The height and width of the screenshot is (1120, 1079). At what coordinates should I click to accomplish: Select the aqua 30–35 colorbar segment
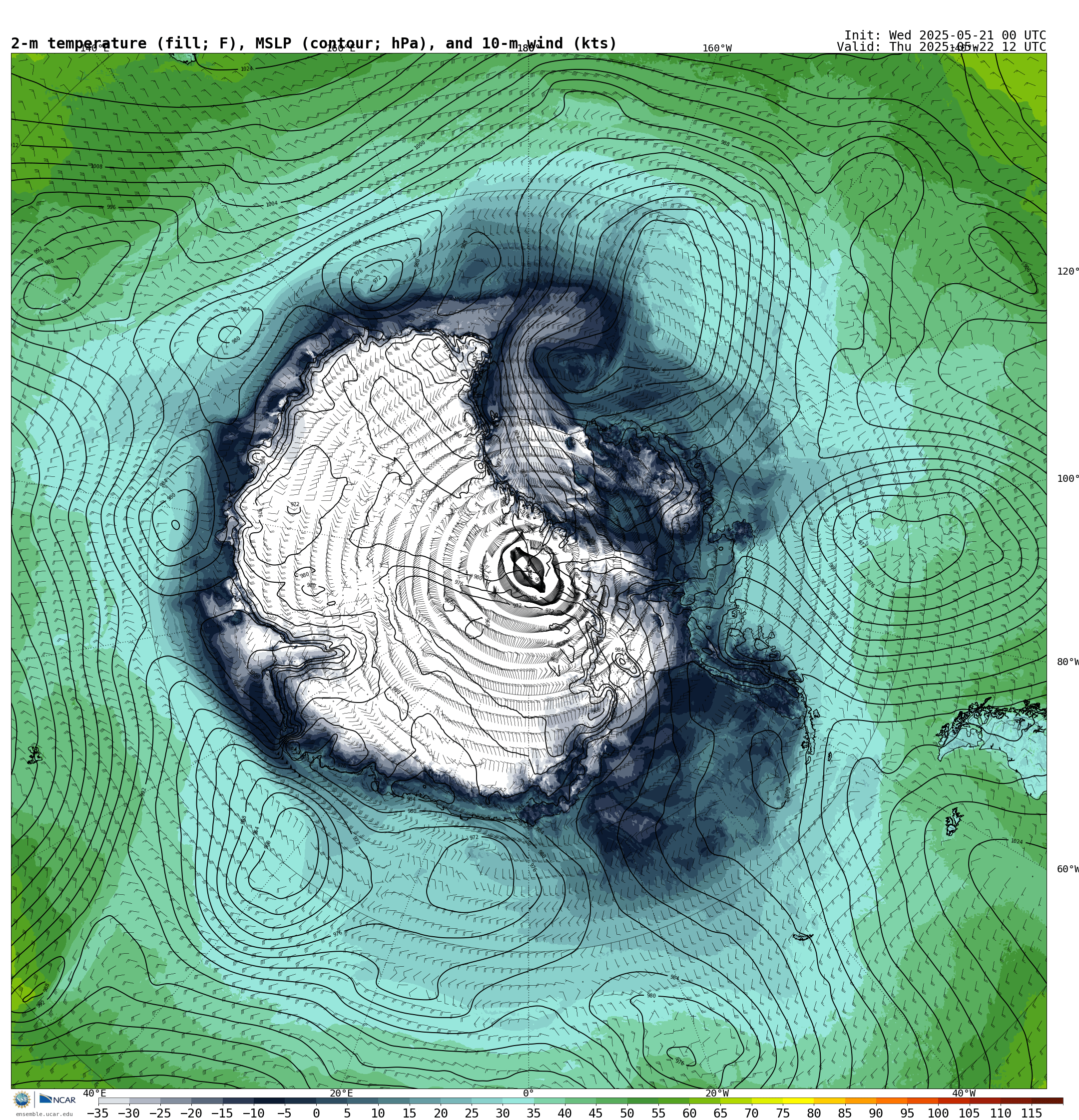tap(518, 1101)
